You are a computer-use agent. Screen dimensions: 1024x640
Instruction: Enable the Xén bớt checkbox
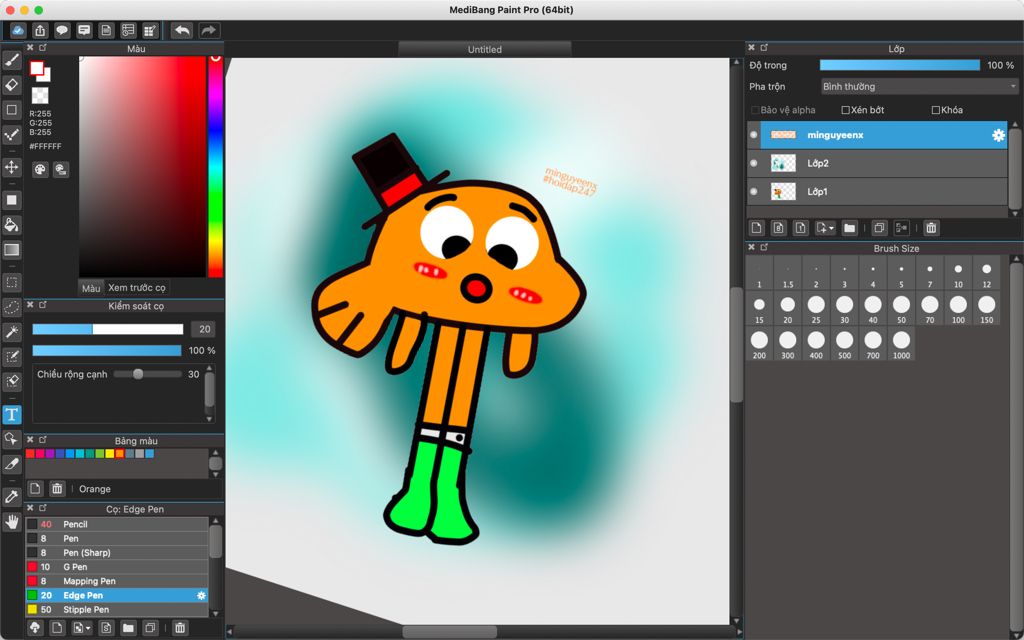click(845, 110)
